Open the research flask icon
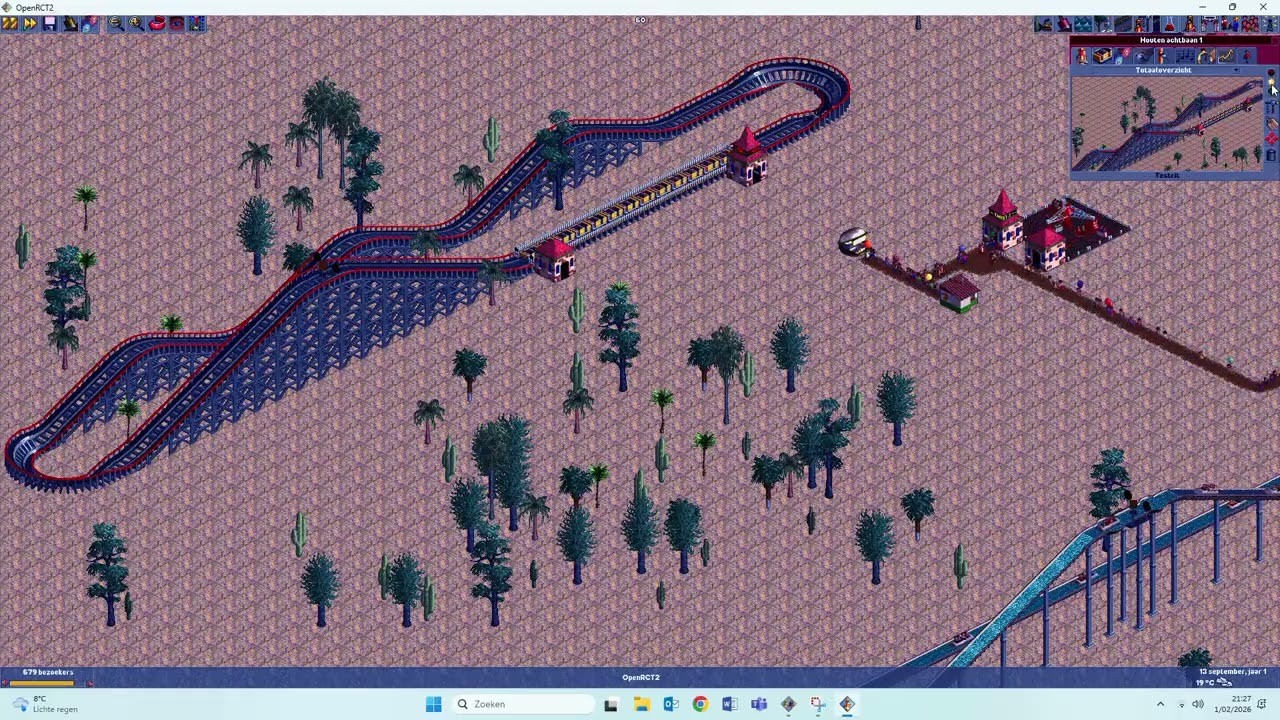 pyautogui.click(x=1169, y=23)
